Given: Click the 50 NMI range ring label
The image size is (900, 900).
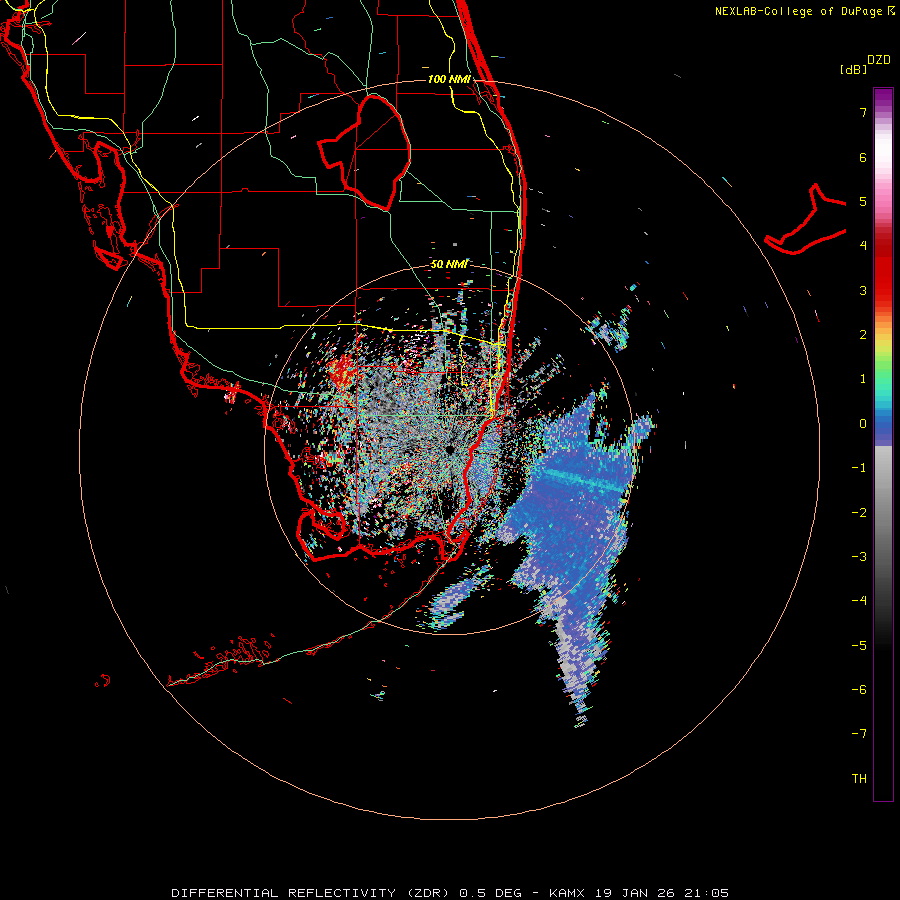Looking at the screenshot, I should pos(449,264).
